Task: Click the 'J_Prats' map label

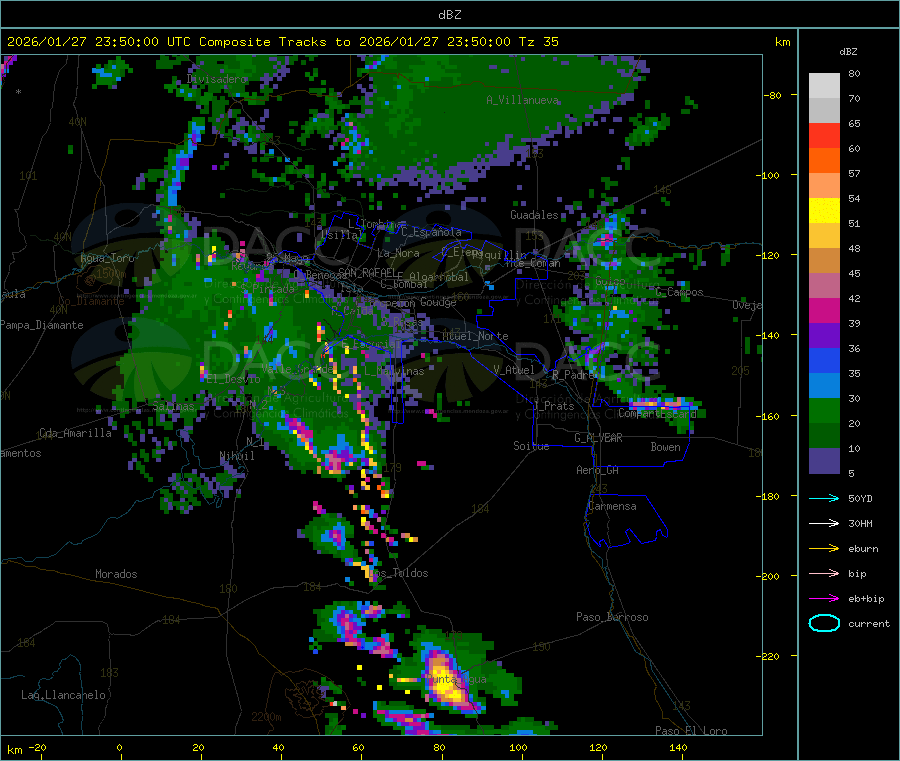Action: [x=554, y=406]
